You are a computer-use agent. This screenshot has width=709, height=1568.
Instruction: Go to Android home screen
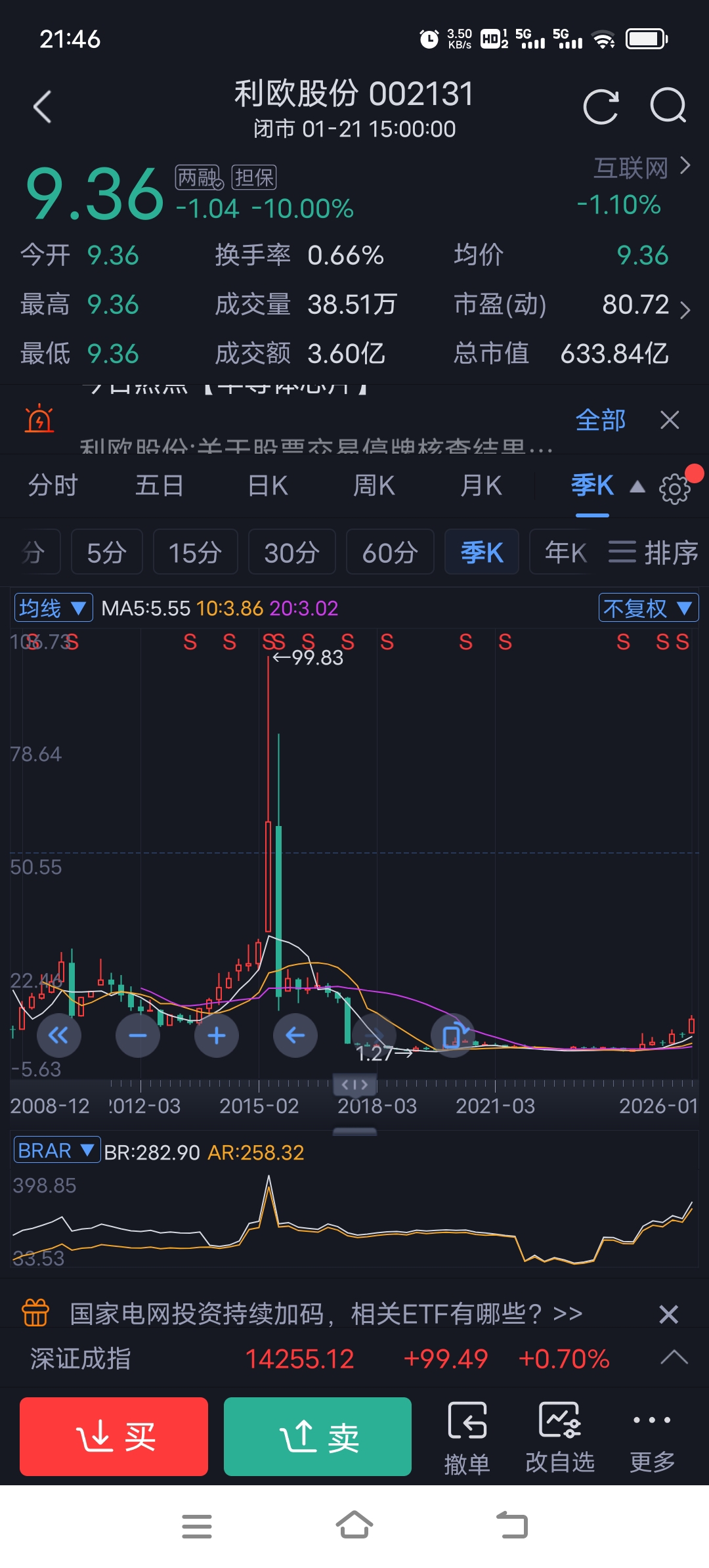click(x=354, y=1525)
